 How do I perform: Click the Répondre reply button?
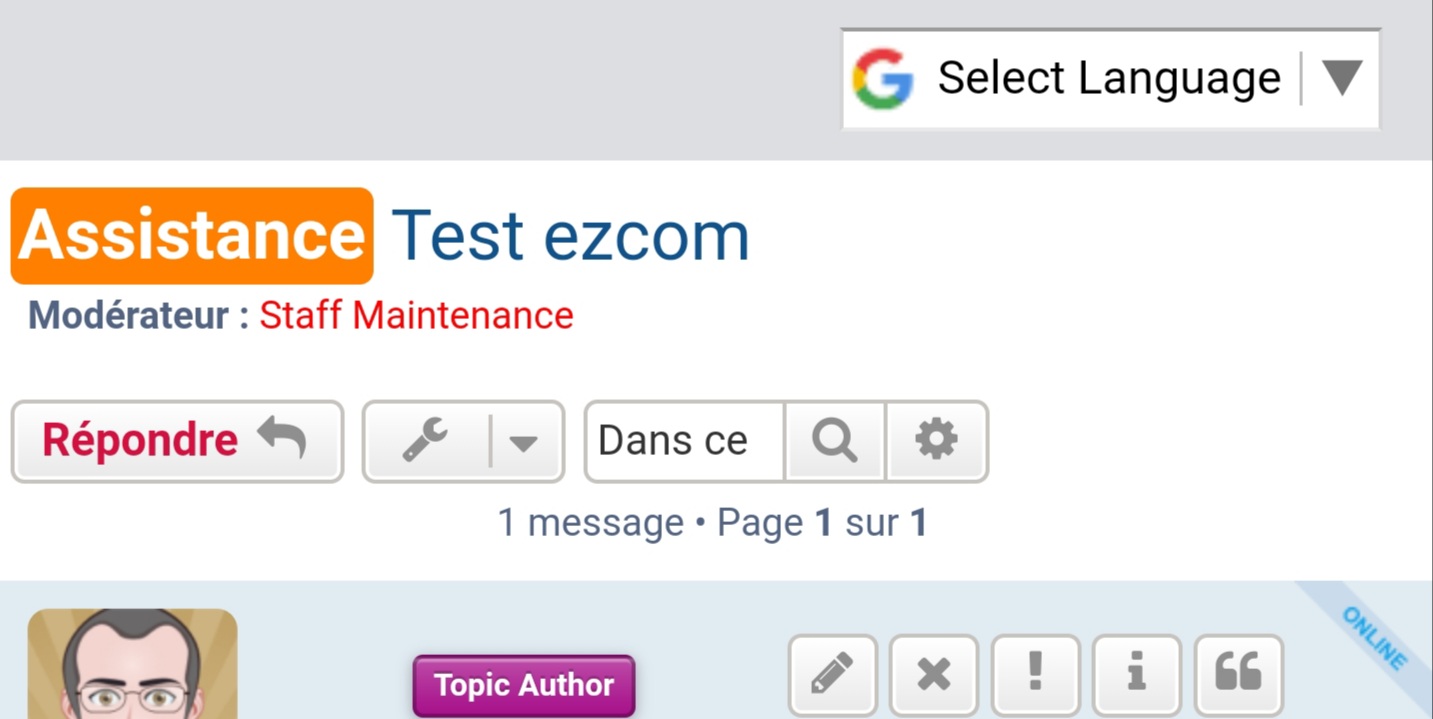[177, 441]
